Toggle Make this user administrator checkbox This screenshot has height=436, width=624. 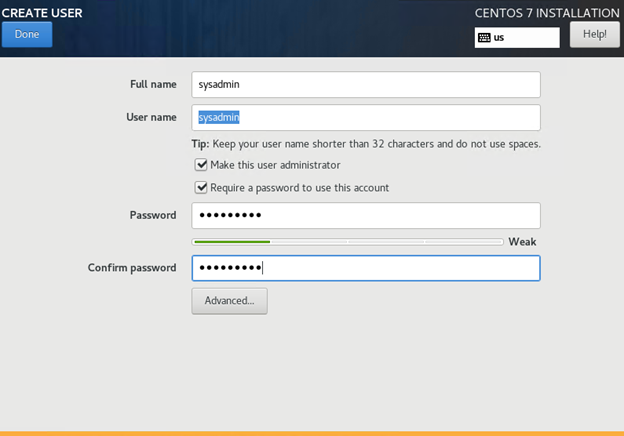[201, 165]
